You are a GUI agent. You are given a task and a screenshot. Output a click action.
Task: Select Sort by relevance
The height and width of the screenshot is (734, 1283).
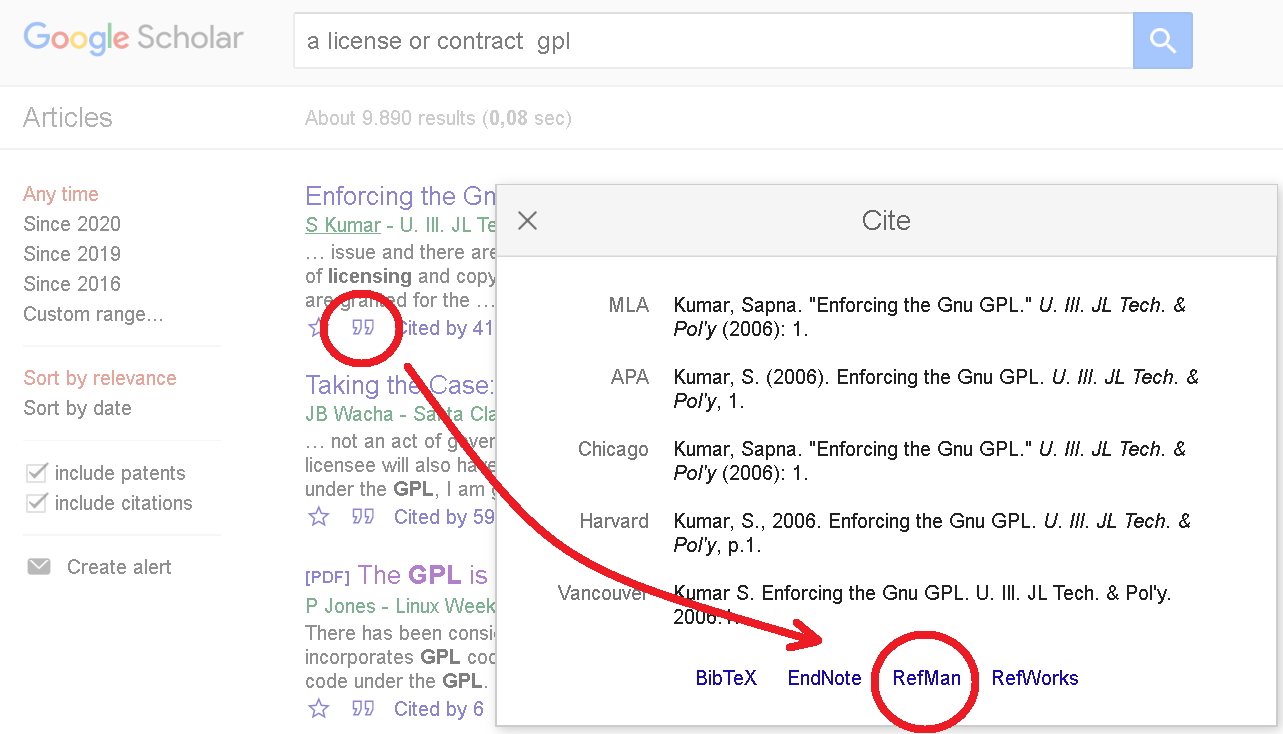tap(100, 378)
